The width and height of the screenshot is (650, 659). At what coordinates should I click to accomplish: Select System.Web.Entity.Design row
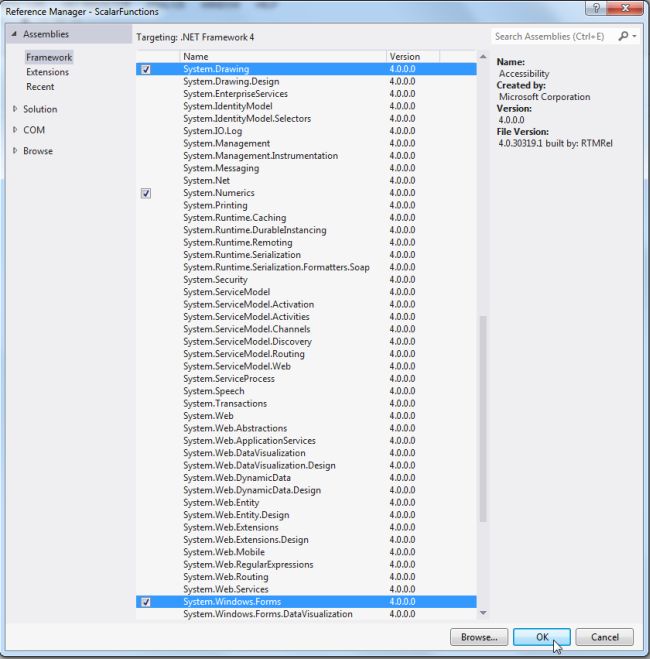tap(306, 515)
